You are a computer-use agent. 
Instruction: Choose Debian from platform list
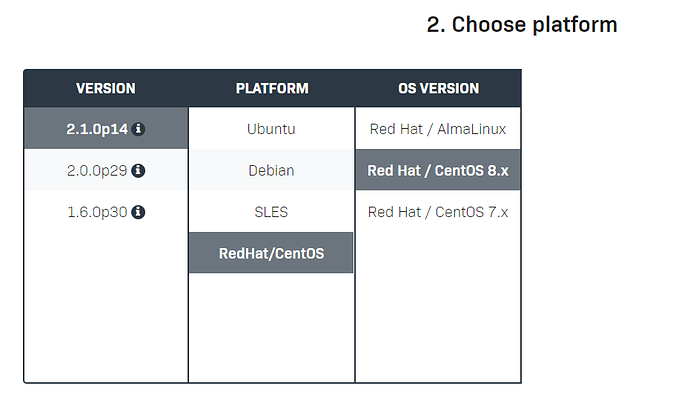(271, 171)
